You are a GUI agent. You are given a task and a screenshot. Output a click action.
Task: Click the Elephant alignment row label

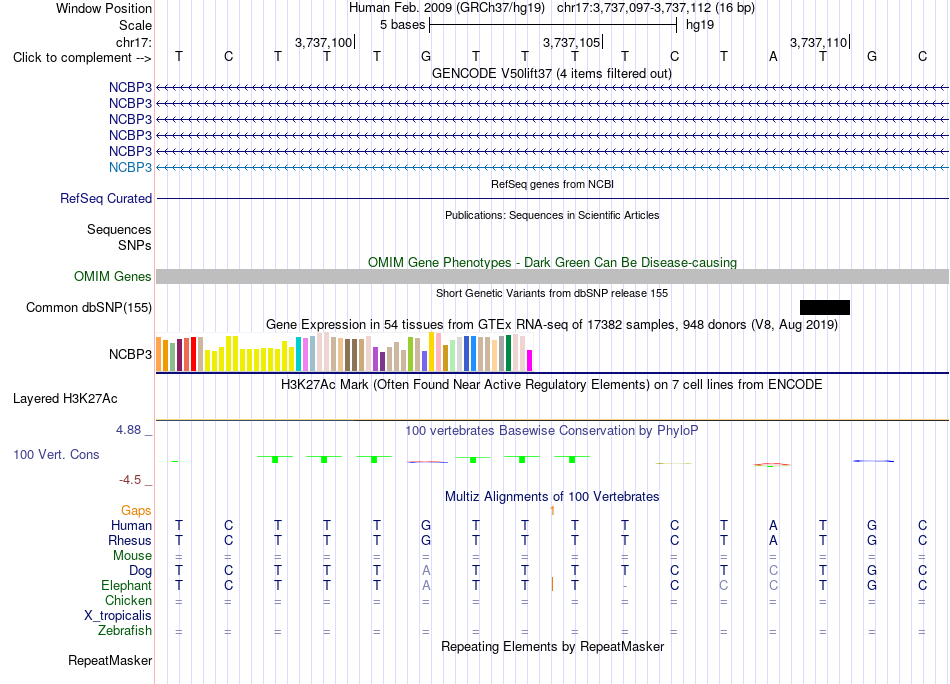click(127, 586)
